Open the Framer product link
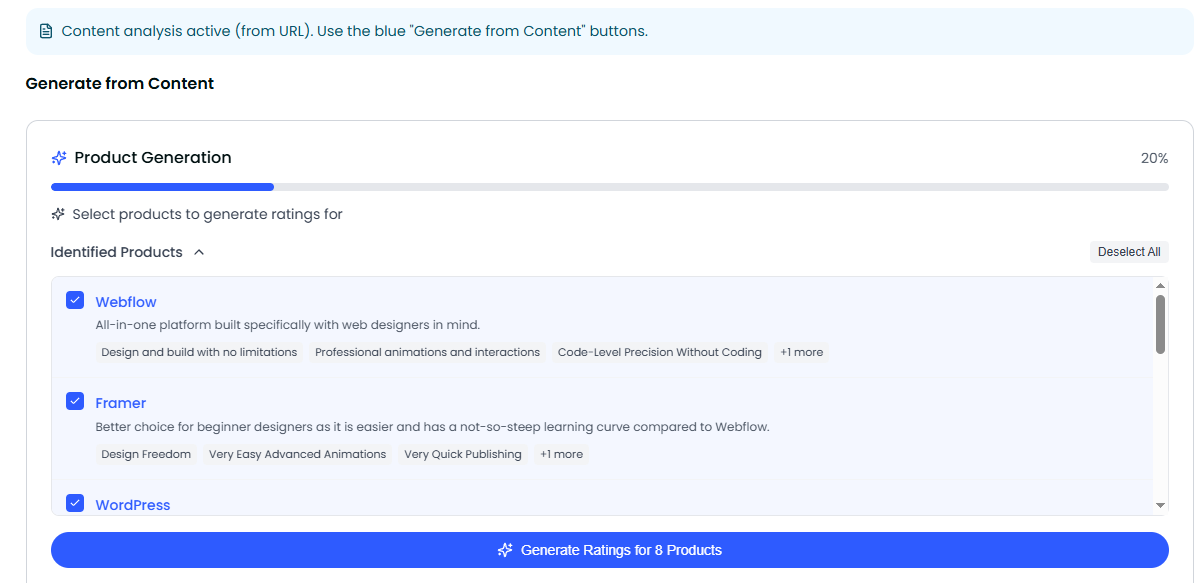The width and height of the screenshot is (1195, 583). (121, 403)
